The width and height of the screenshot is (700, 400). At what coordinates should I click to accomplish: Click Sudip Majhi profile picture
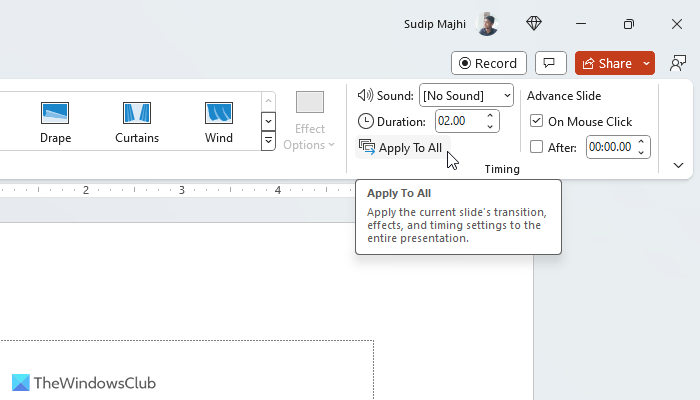[x=487, y=23]
